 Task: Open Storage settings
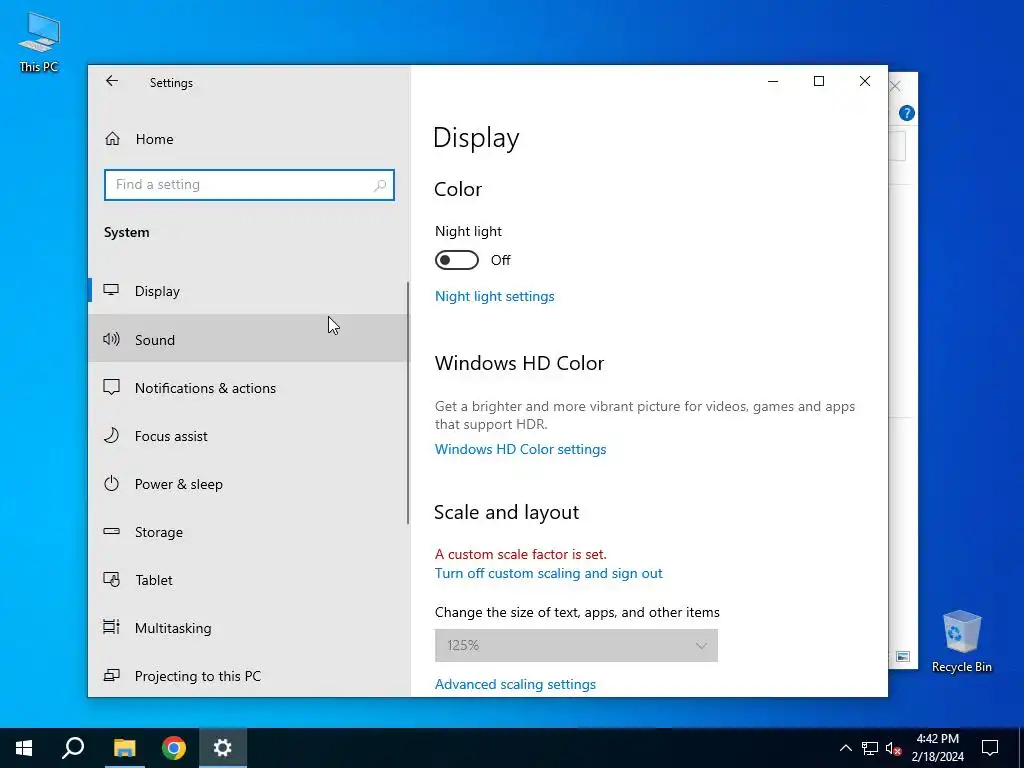click(249, 532)
